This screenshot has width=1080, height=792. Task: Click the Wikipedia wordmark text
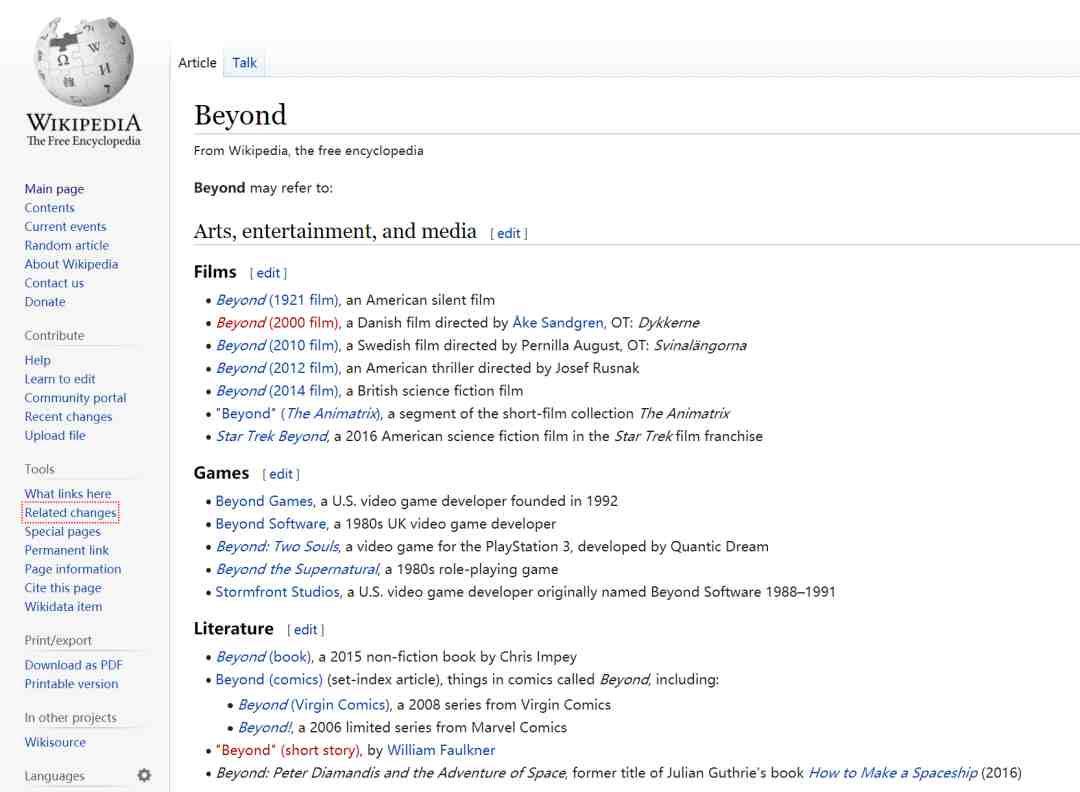point(83,123)
